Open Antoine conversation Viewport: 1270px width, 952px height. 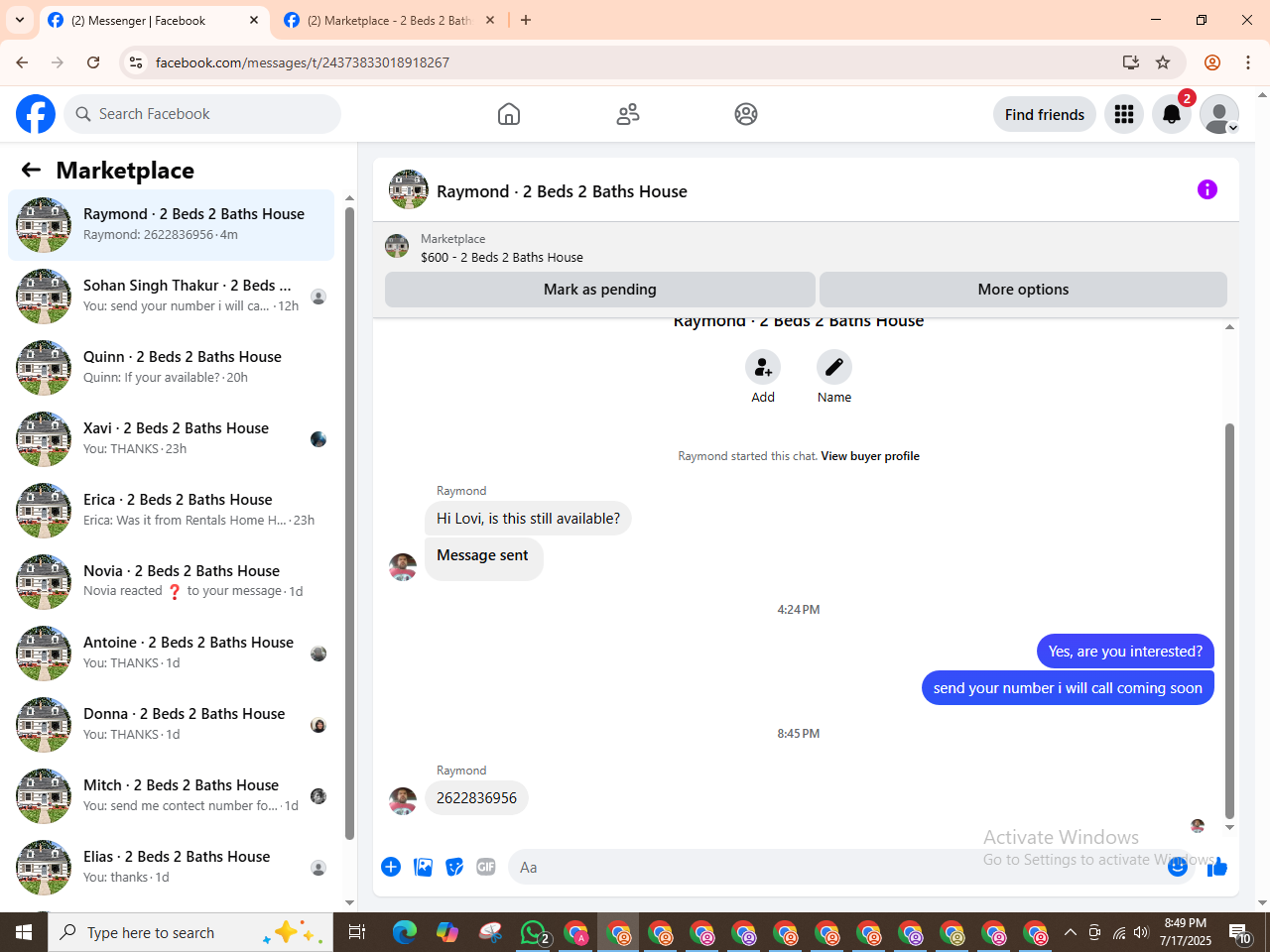pyautogui.click(x=172, y=654)
